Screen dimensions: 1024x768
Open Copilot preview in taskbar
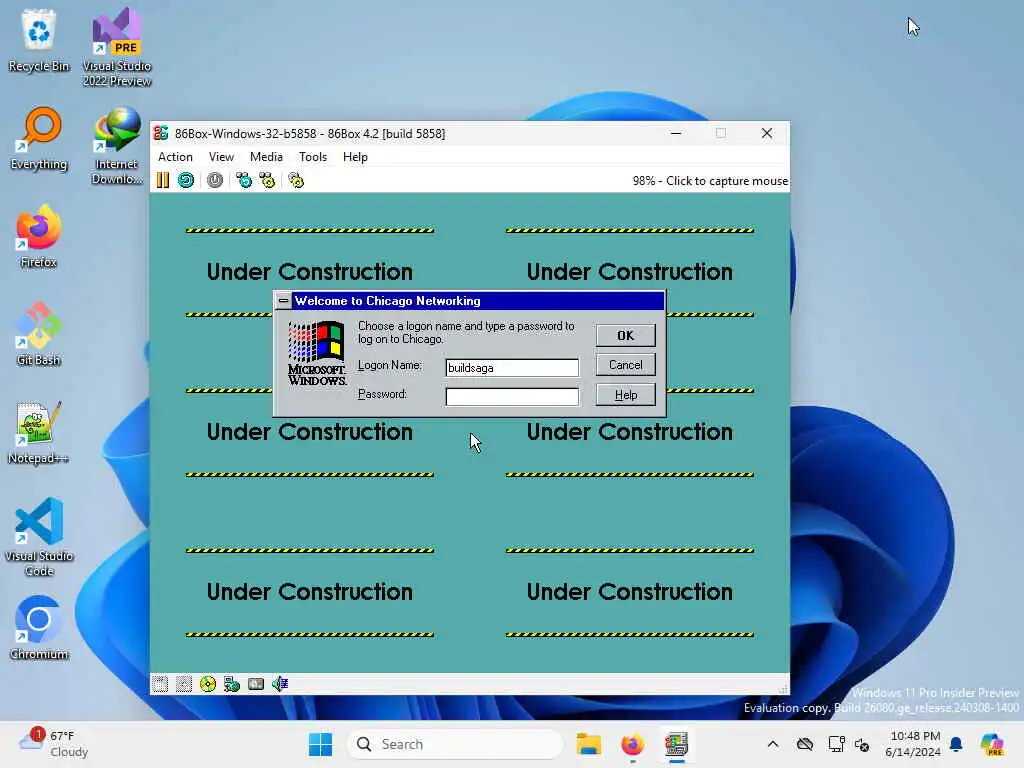point(992,744)
